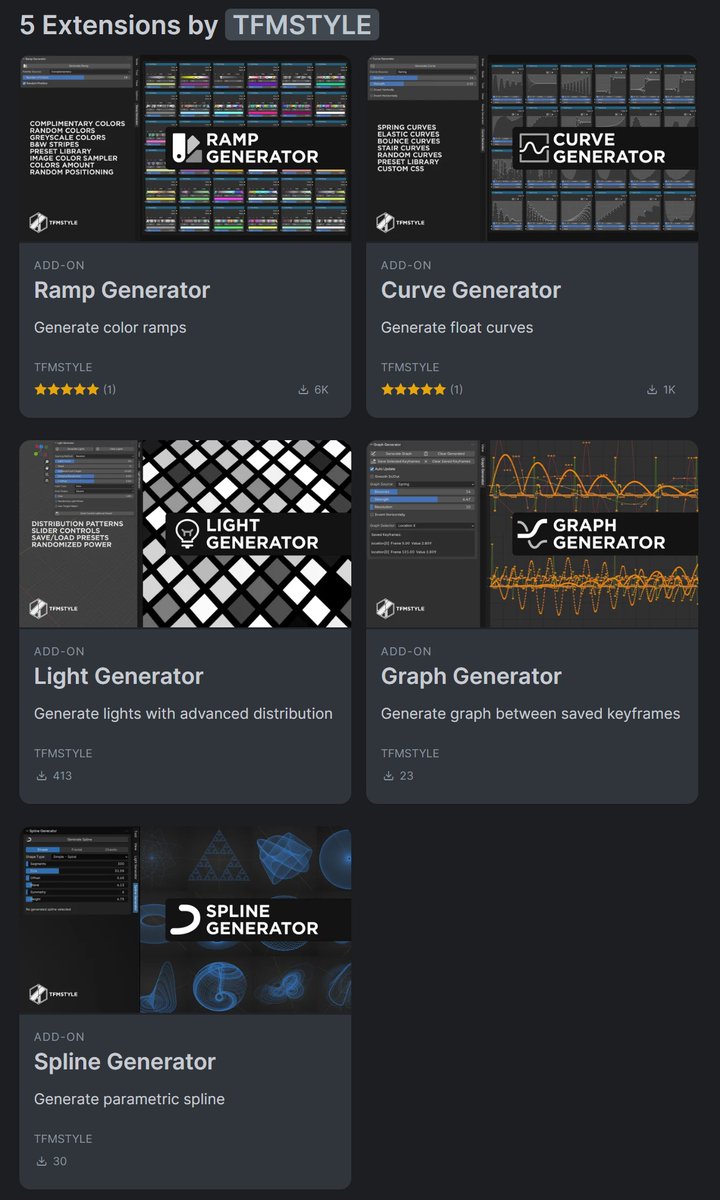Screen dimensions: 720x1200
Task: Click the Spline Generator title link
Action: tap(125, 1062)
